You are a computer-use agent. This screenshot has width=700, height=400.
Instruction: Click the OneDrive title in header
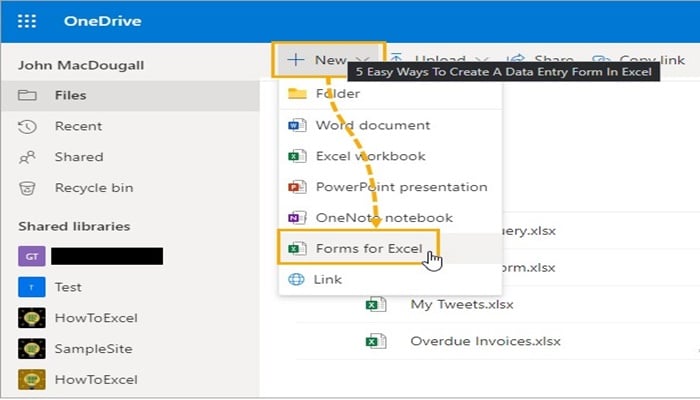tap(103, 21)
